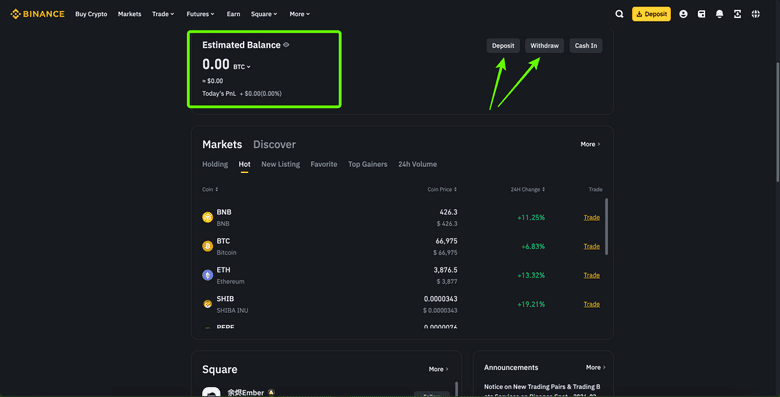Click the Ethereum coin icon

(207, 275)
